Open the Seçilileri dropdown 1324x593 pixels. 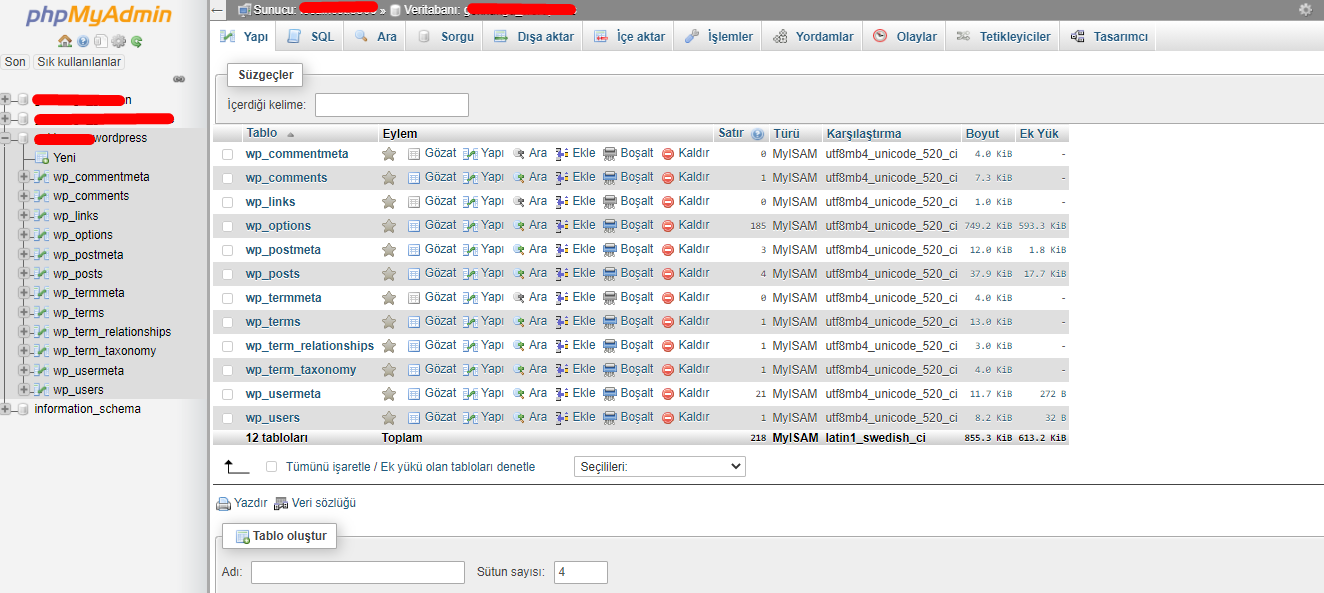pyautogui.click(x=660, y=467)
